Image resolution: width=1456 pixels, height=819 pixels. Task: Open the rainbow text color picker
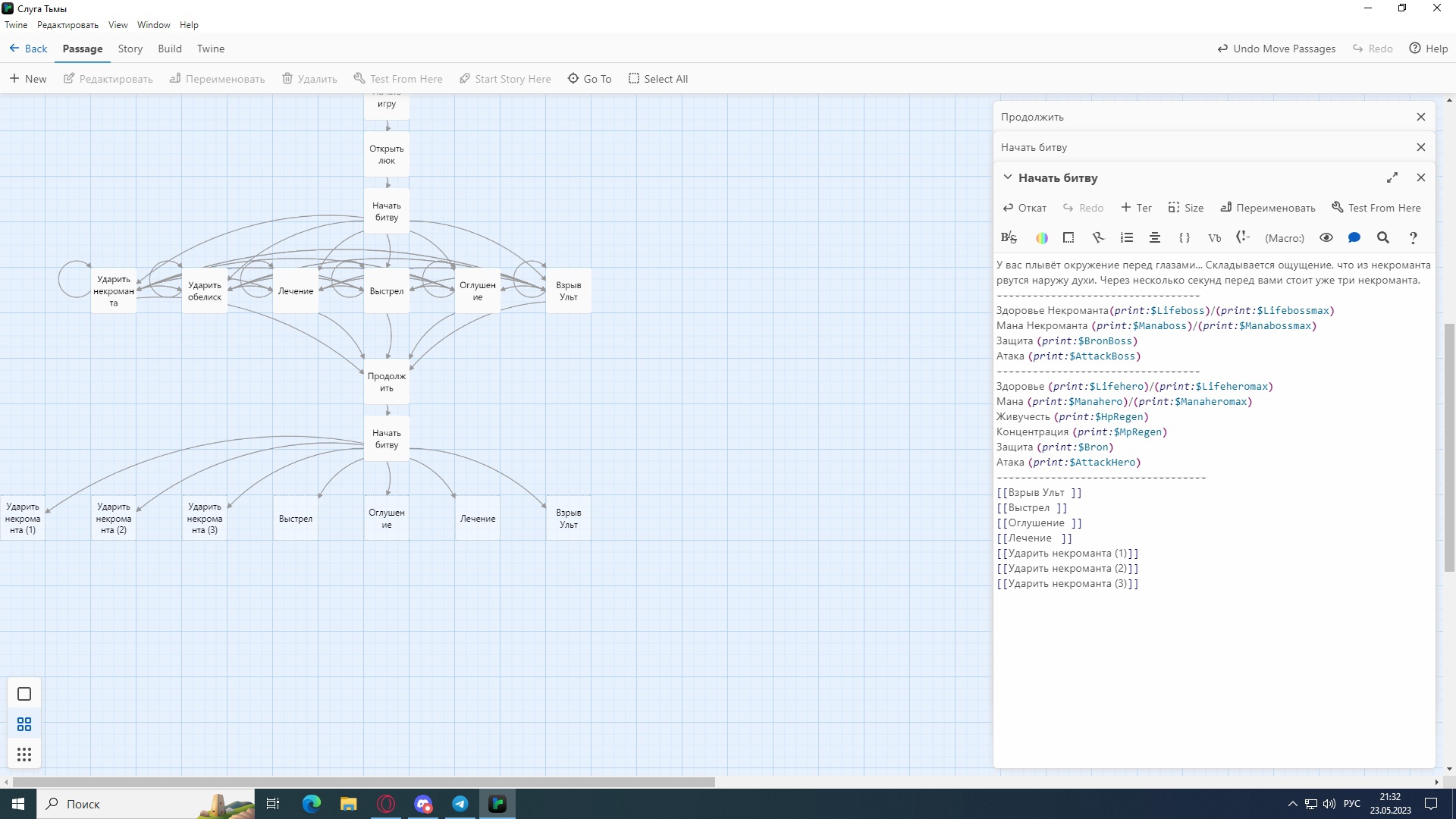(x=1042, y=238)
